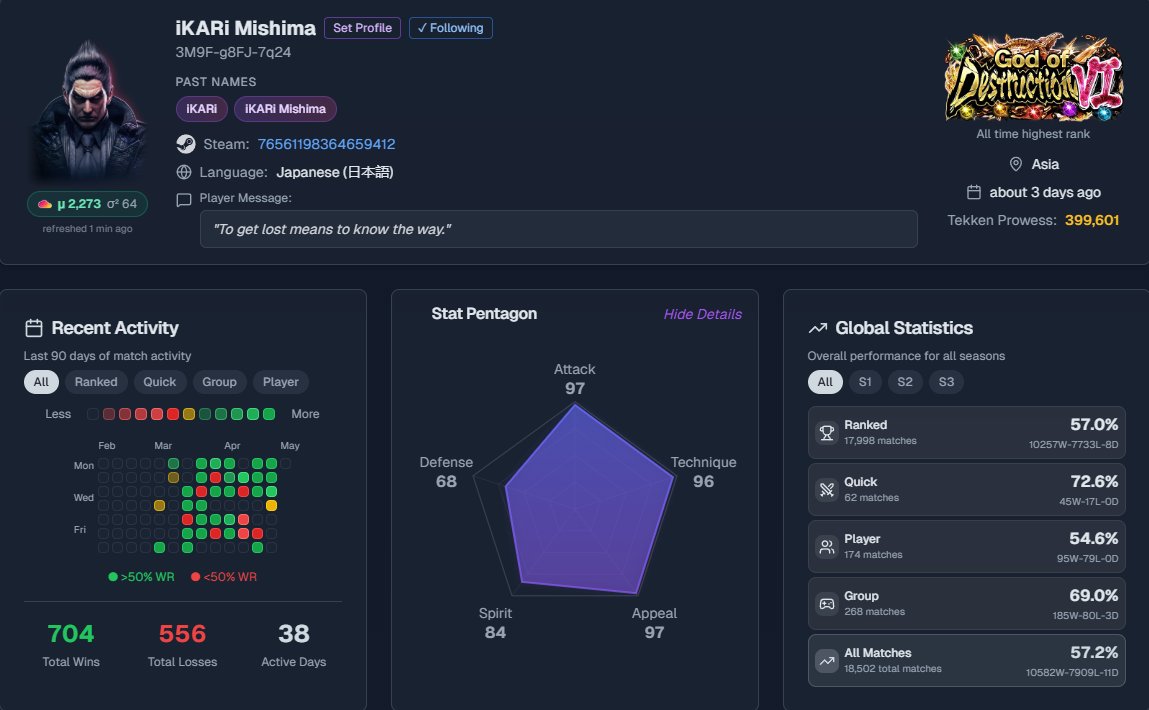Select the All seasons filter in Global Statistics
1149x710 pixels.
point(825,382)
